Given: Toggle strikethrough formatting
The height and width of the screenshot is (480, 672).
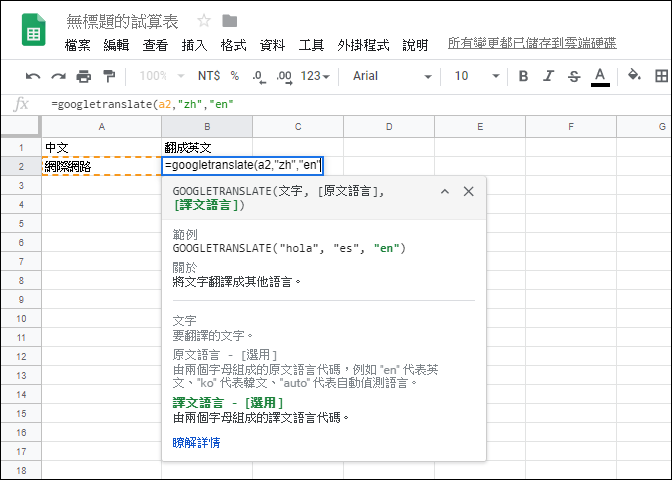Looking at the screenshot, I should coord(574,77).
